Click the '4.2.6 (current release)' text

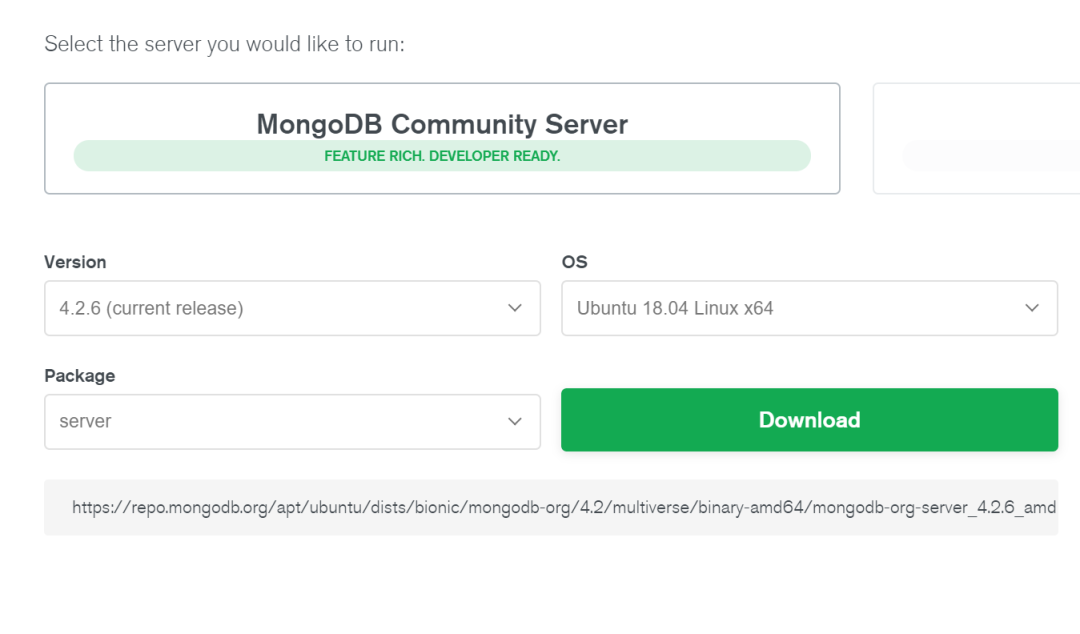(x=151, y=308)
